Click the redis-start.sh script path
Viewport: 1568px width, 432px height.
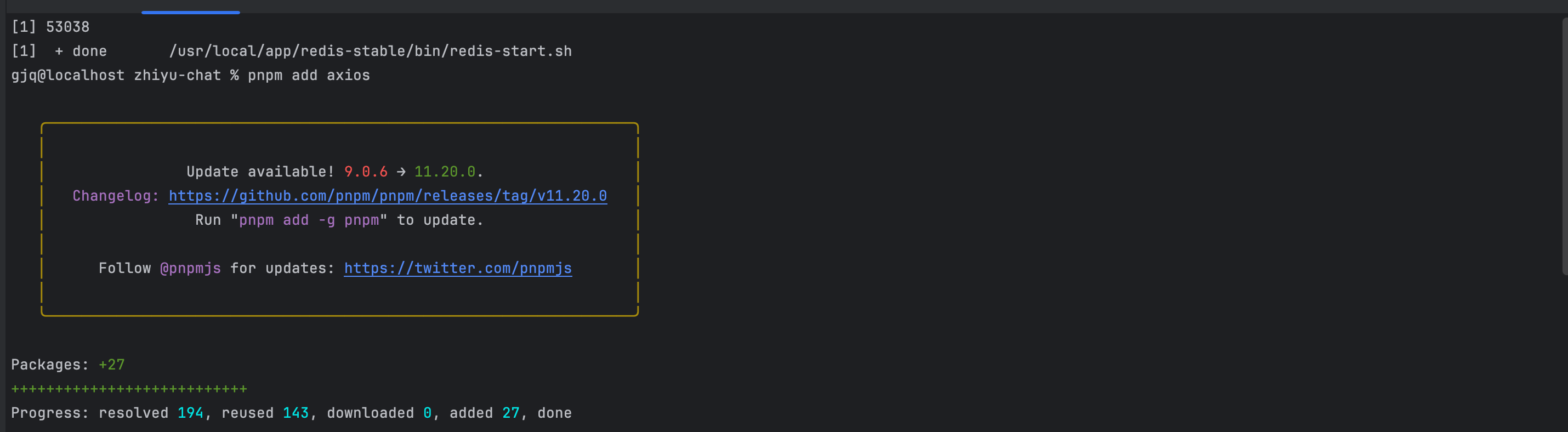[370, 51]
